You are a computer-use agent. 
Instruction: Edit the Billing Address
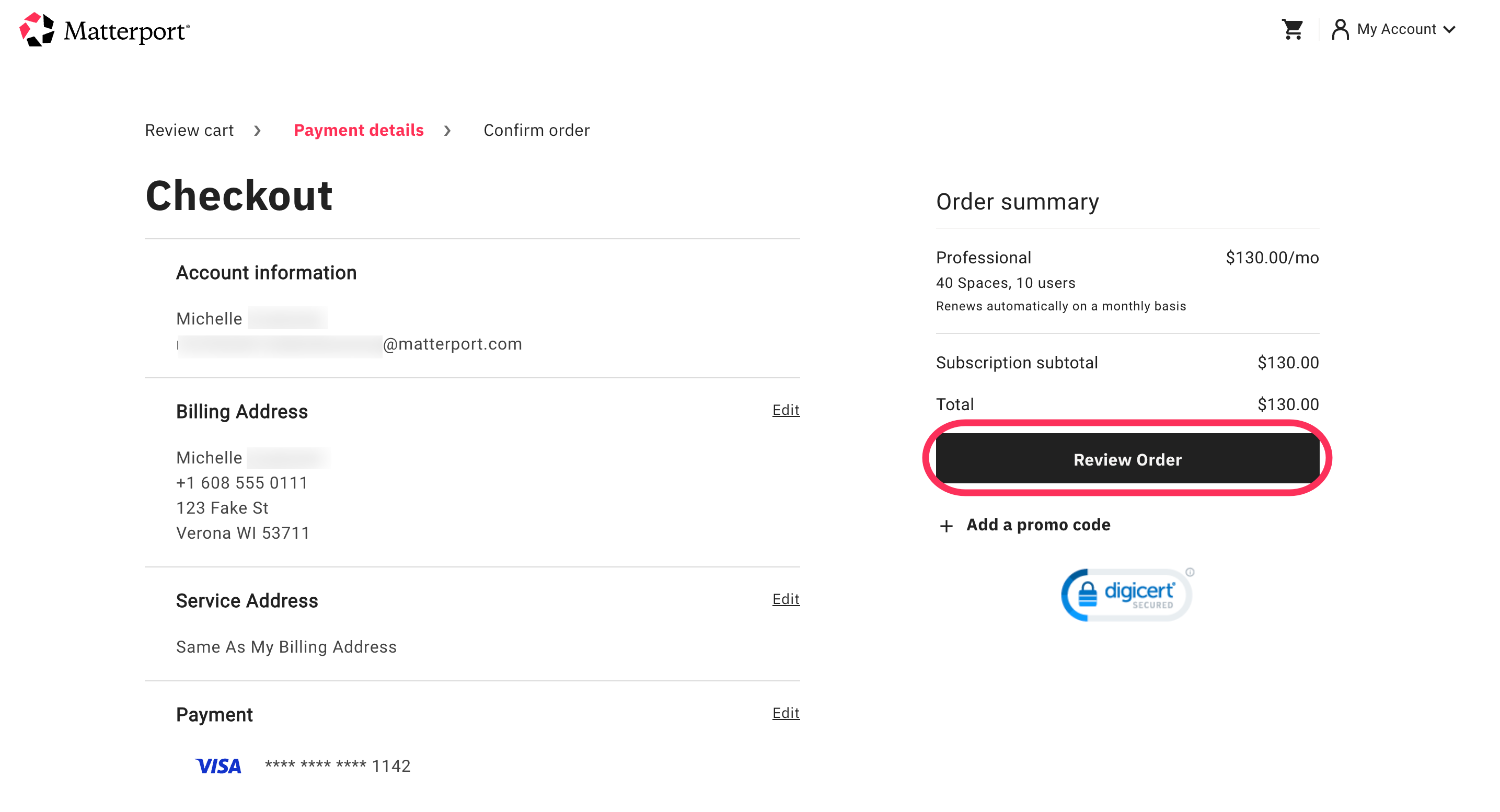coord(785,410)
